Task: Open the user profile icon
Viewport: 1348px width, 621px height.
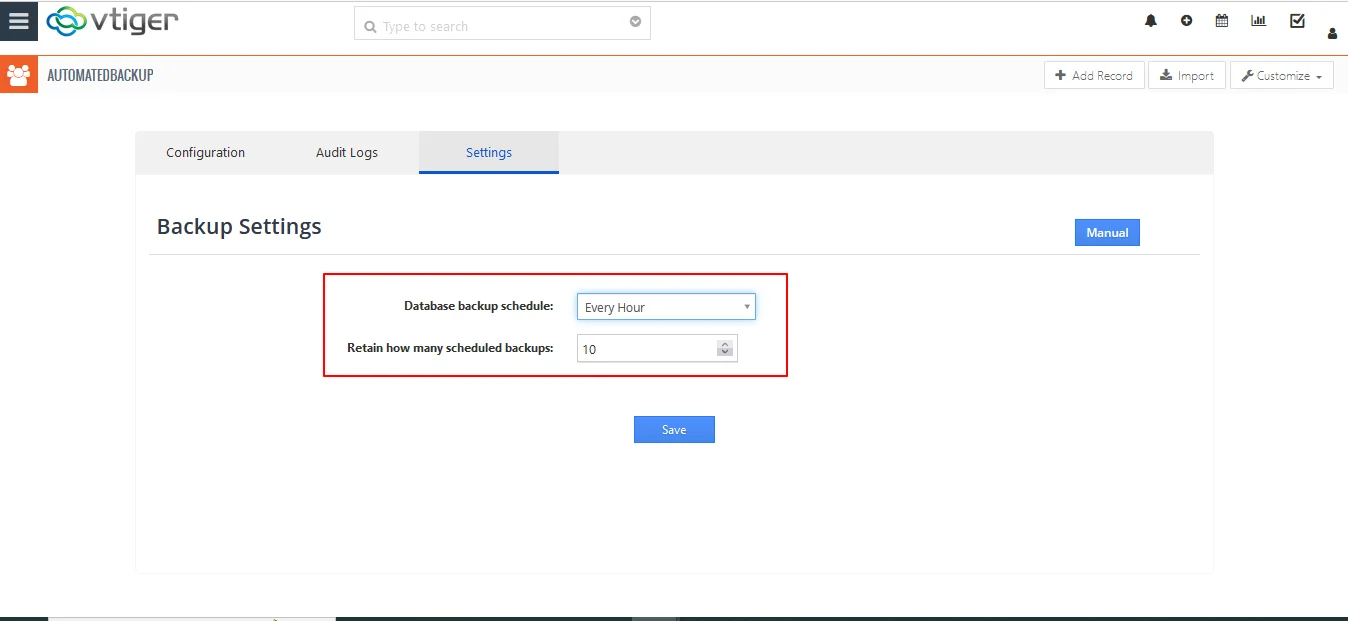Action: click(1332, 34)
